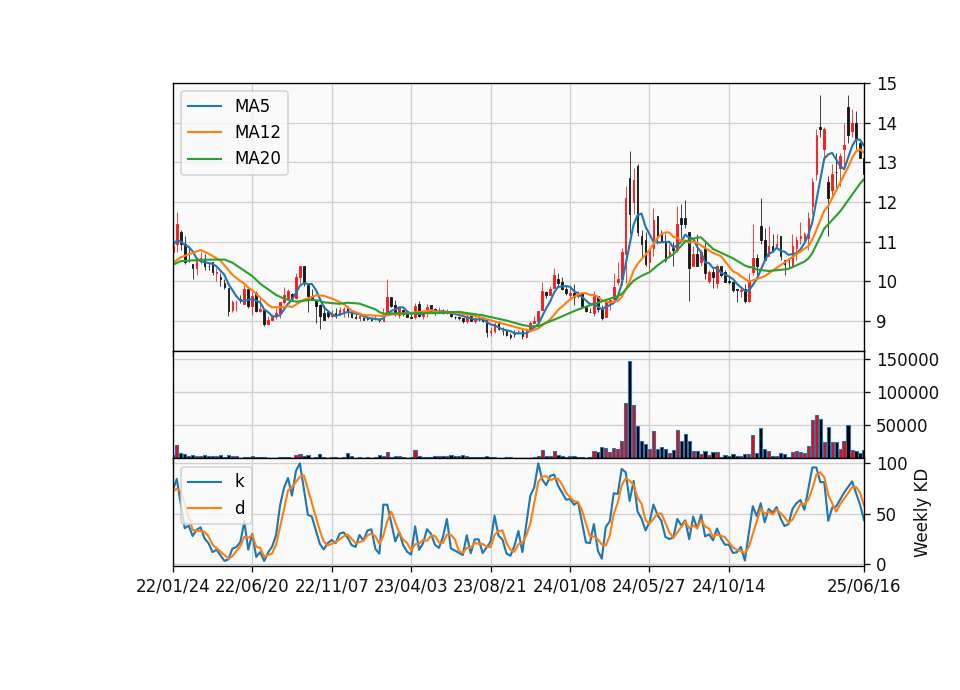Click price axis value 15
The height and width of the screenshot is (690, 960).
(887, 84)
